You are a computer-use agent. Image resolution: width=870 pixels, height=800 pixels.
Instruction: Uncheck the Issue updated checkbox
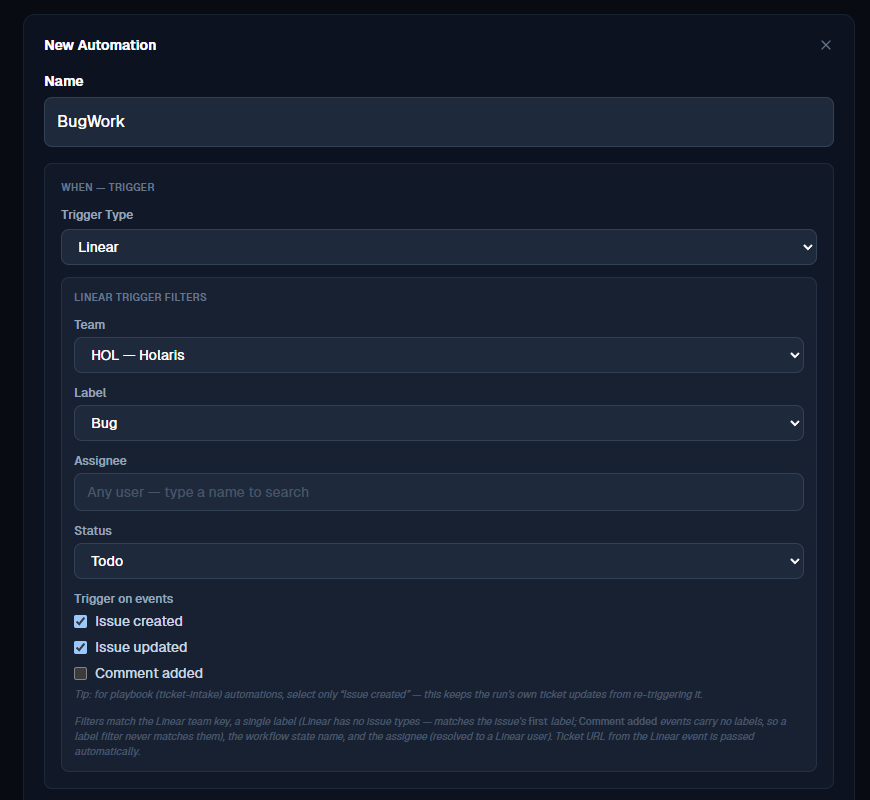(80, 647)
